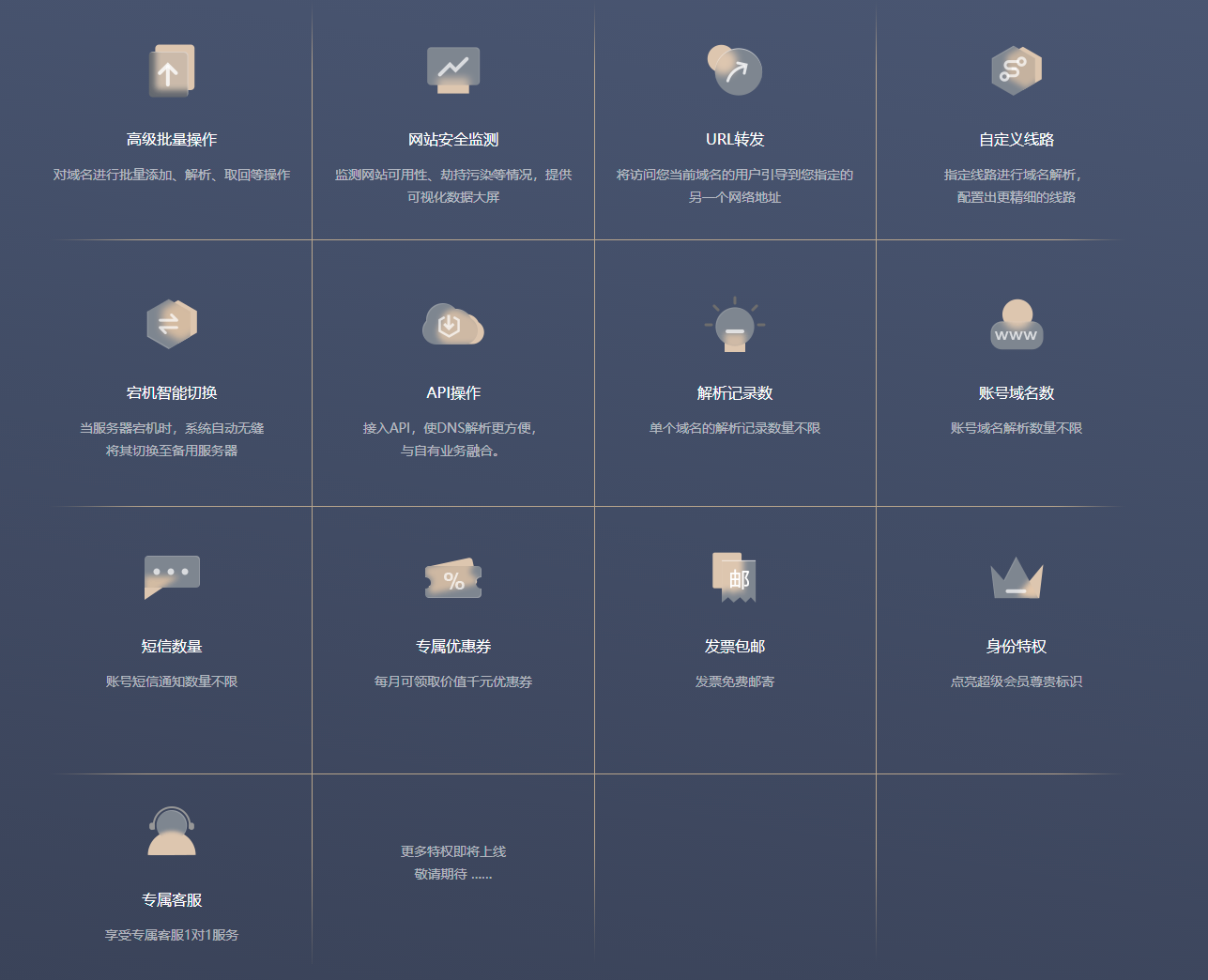Image resolution: width=1208 pixels, height=980 pixels.
Task: Open the 发票包邮 invoice icon
Action: (x=735, y=576)
